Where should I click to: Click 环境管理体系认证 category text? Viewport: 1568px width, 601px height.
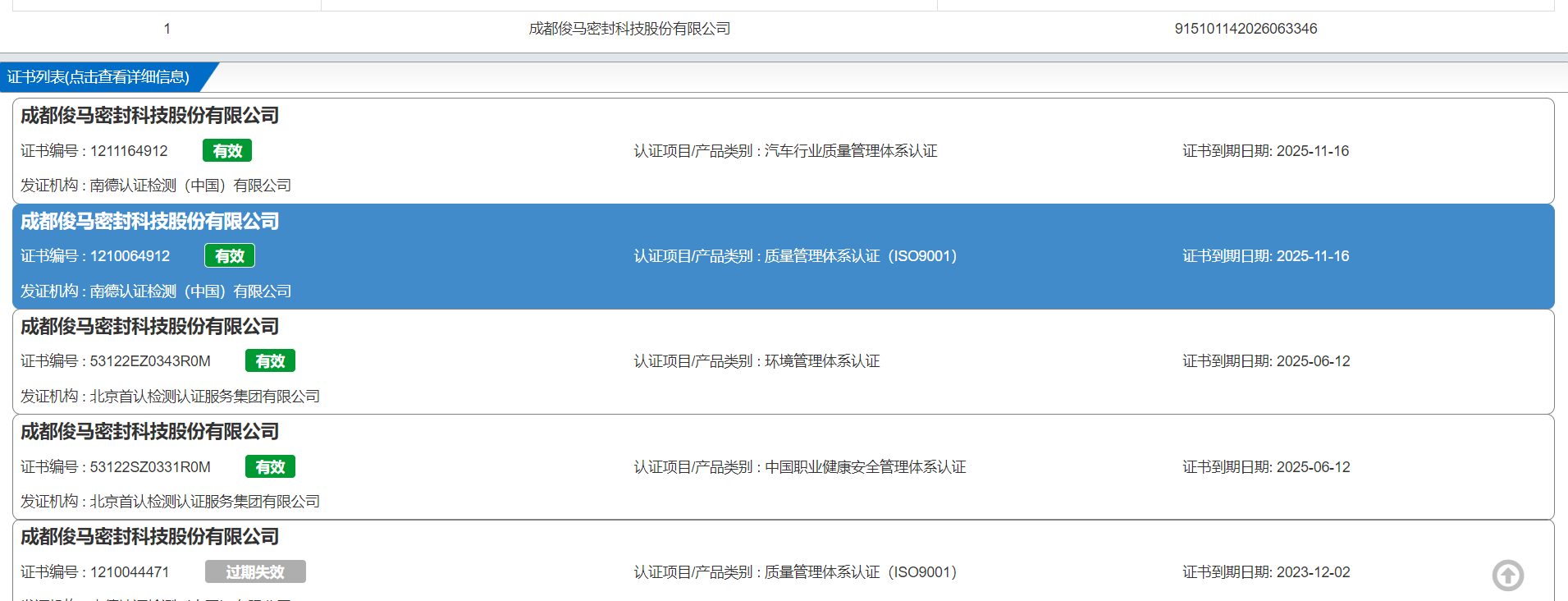822,361
